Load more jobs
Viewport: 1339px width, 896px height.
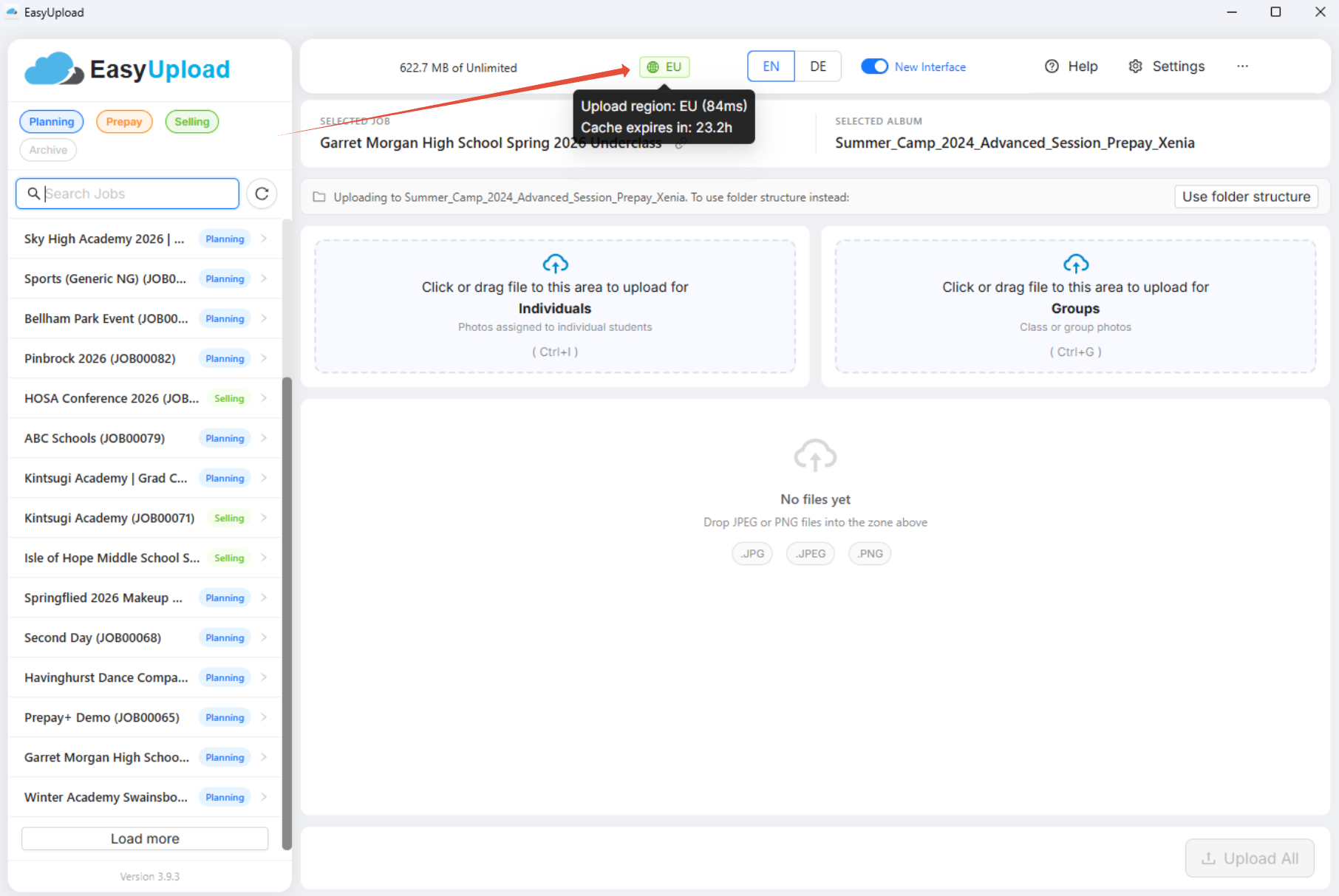point(145,838)
